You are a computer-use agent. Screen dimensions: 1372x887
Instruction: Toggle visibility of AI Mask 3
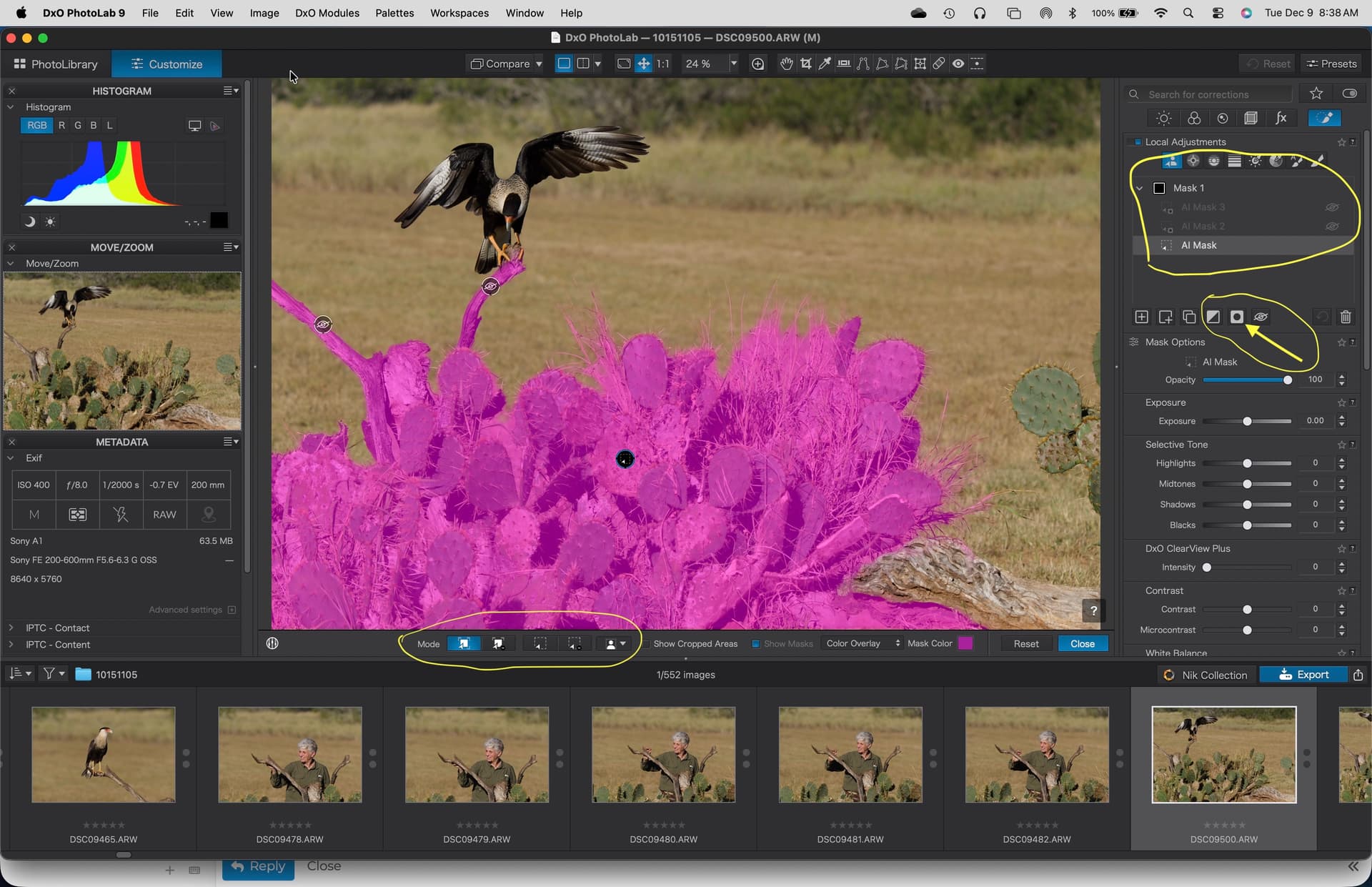click(x=1332, y=207)
